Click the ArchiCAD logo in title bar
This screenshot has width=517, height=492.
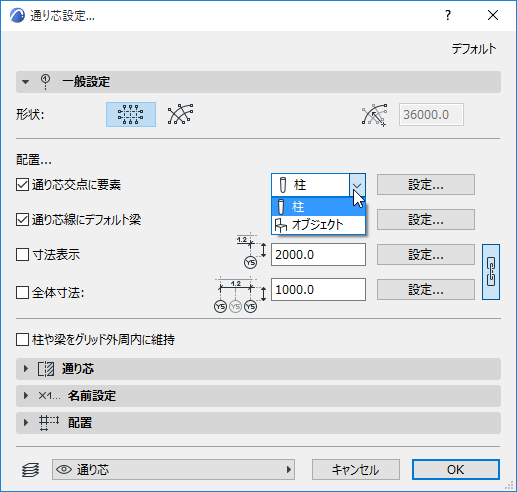17,15
